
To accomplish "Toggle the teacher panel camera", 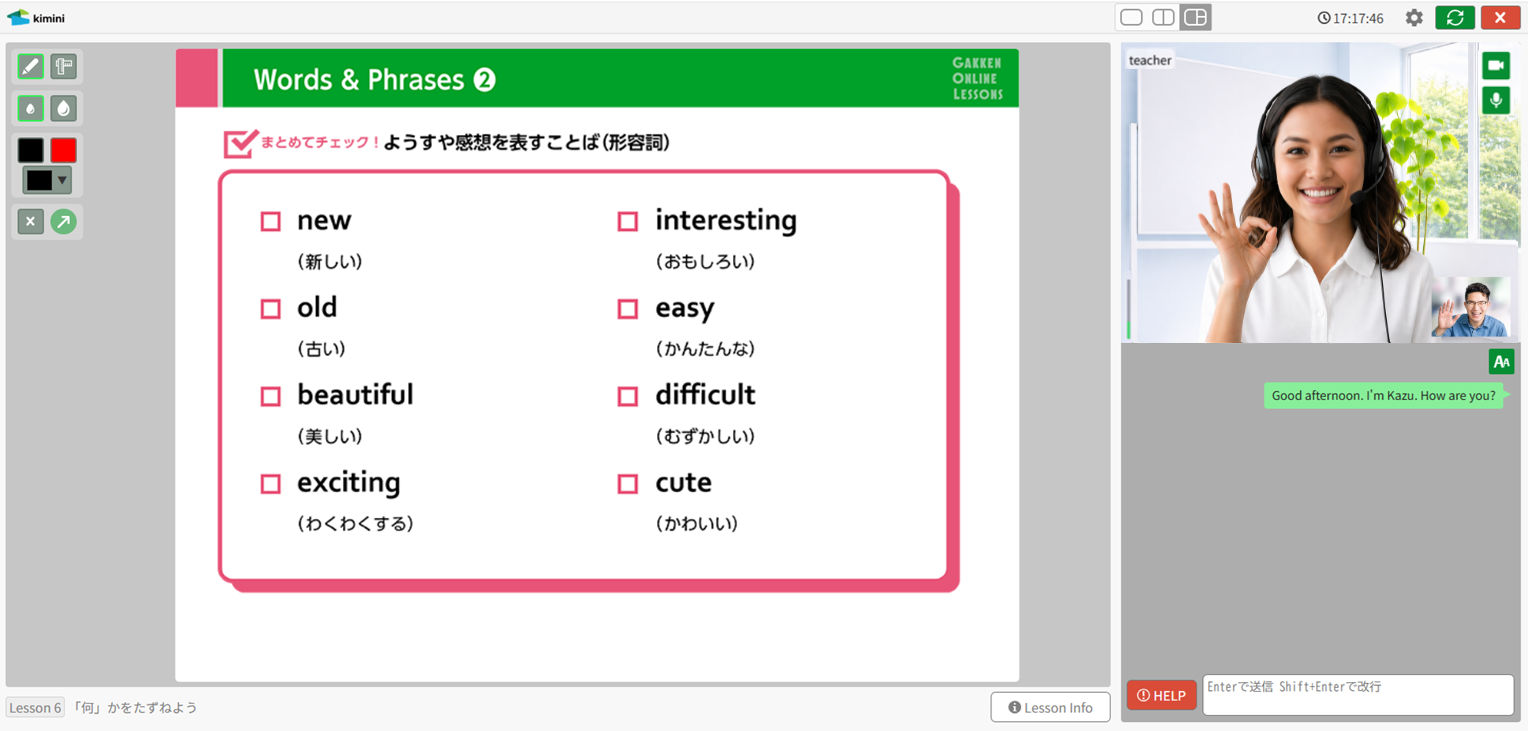I will click(1496, 66).
